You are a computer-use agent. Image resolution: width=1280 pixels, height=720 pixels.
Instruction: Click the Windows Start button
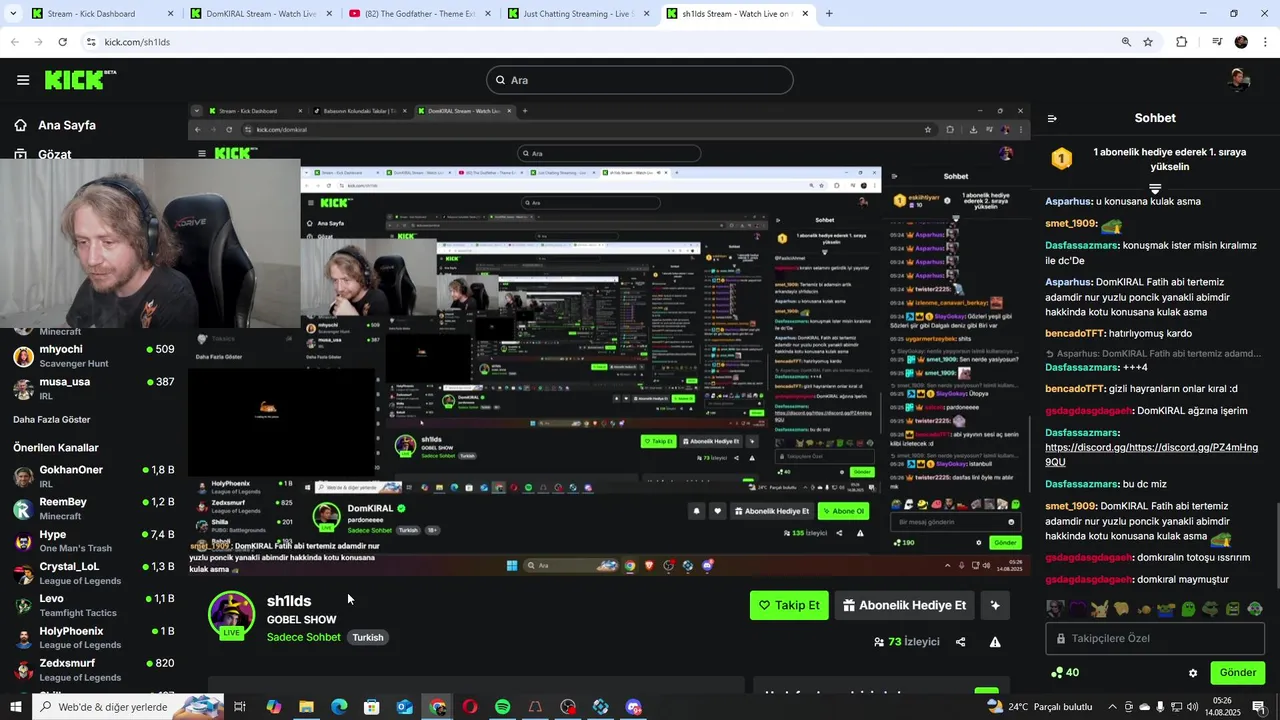16,707
